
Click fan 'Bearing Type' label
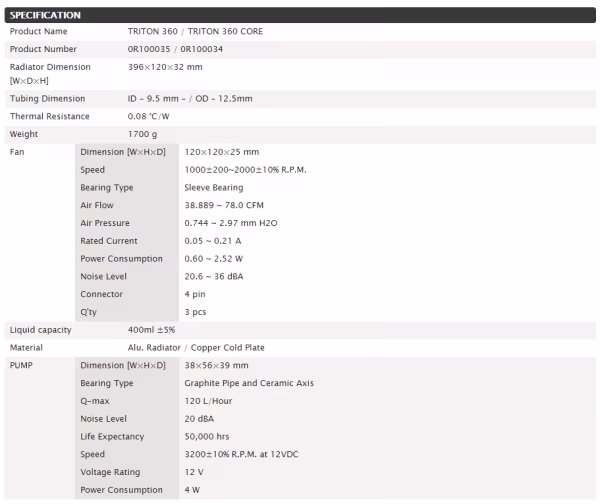point(107,188)
